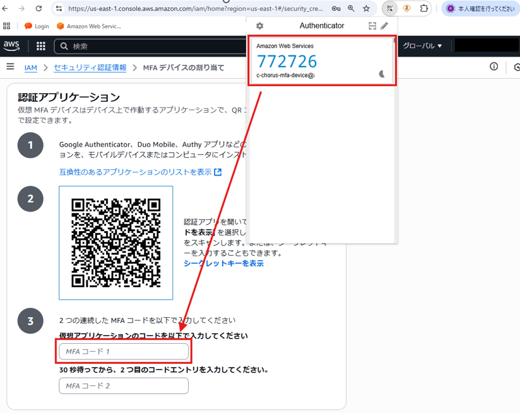Screen dimensions: 520x413
Task: Click the code countdown timer indicator
Action: (x=382, y=74)
